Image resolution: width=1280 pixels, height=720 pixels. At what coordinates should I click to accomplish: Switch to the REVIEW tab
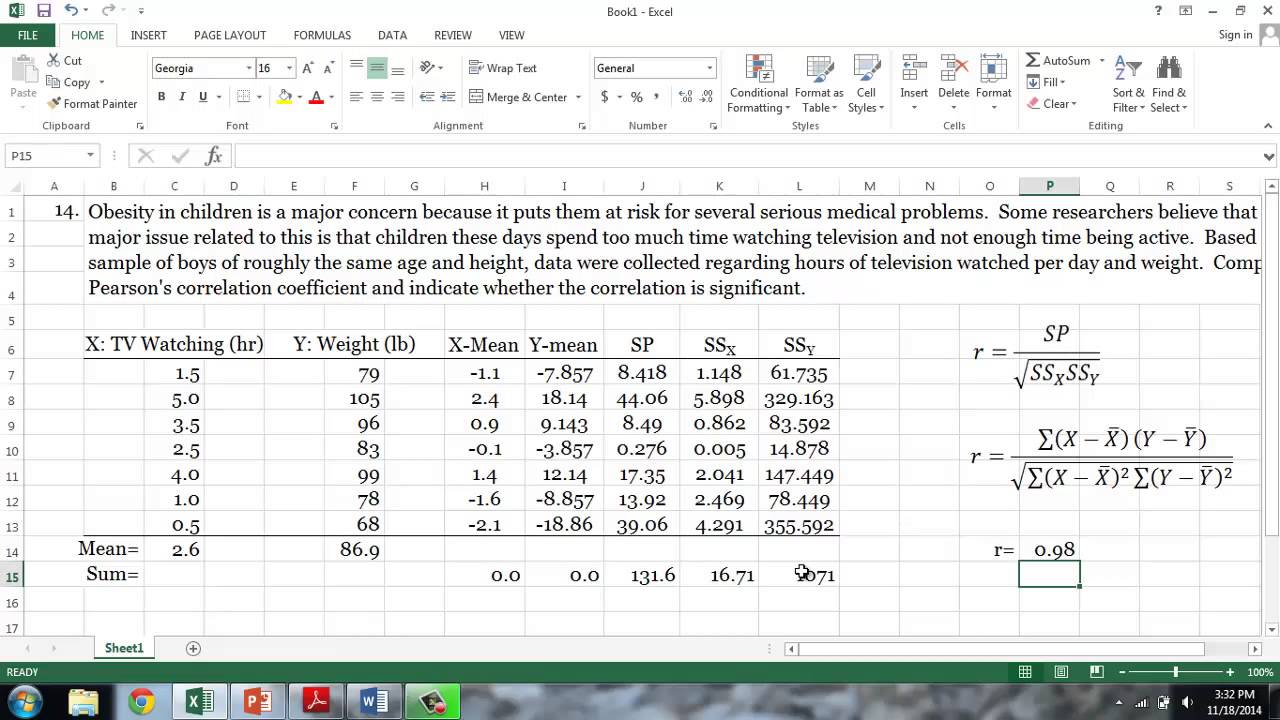453,35
